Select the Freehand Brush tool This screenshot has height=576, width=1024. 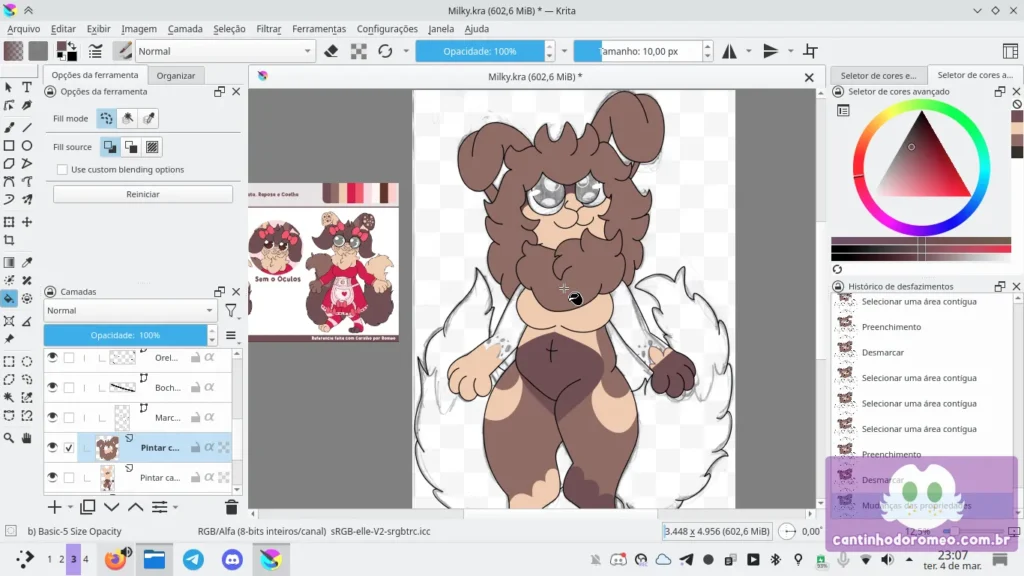(x=9, y=127)
